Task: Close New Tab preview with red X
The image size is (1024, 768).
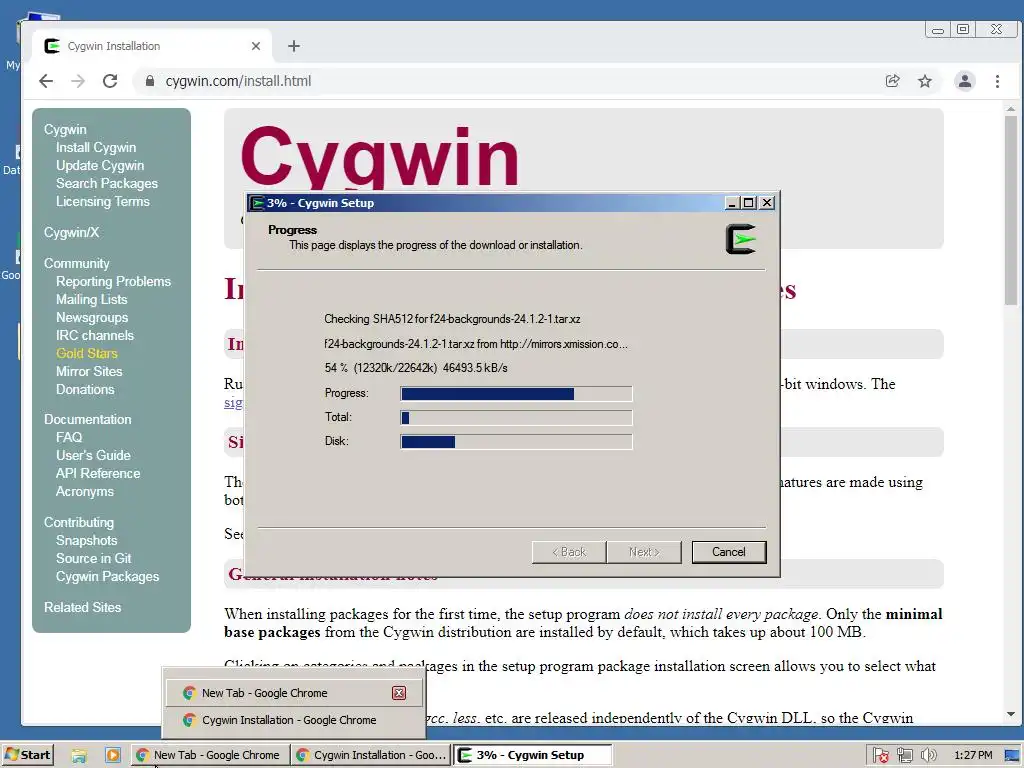Action: 399,693
